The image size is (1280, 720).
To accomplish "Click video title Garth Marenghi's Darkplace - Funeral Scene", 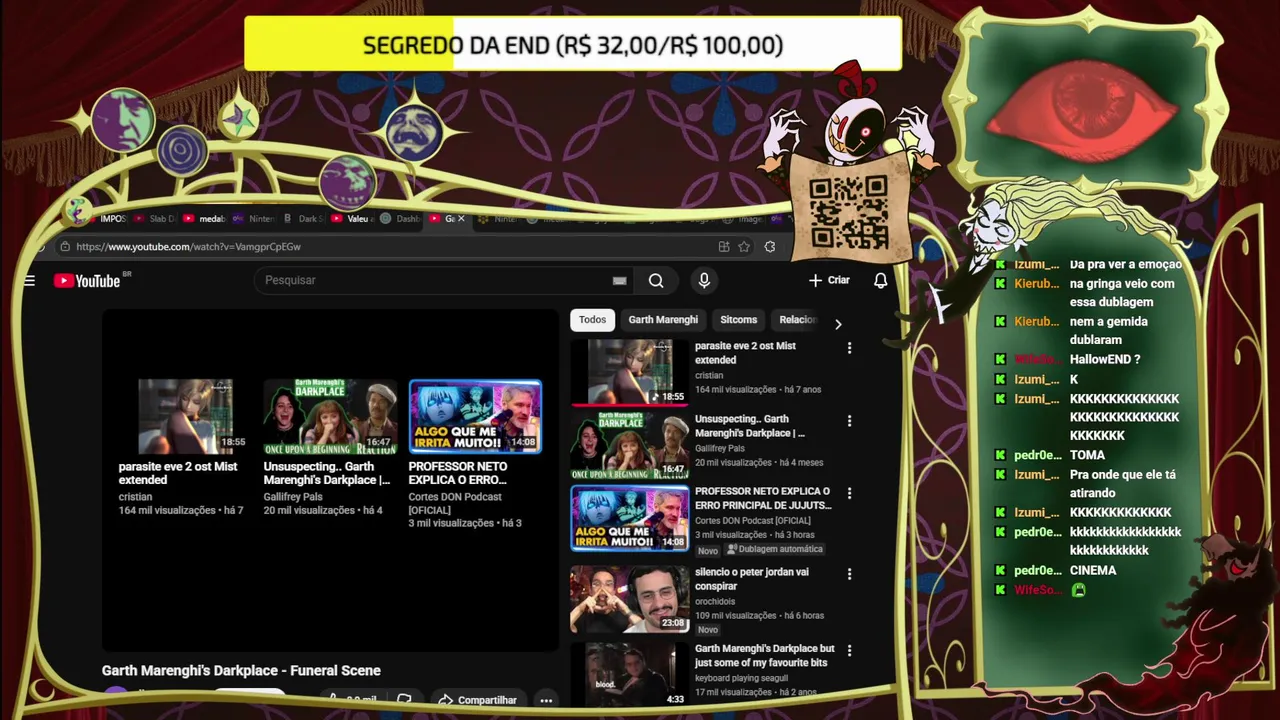I will 241,670.
